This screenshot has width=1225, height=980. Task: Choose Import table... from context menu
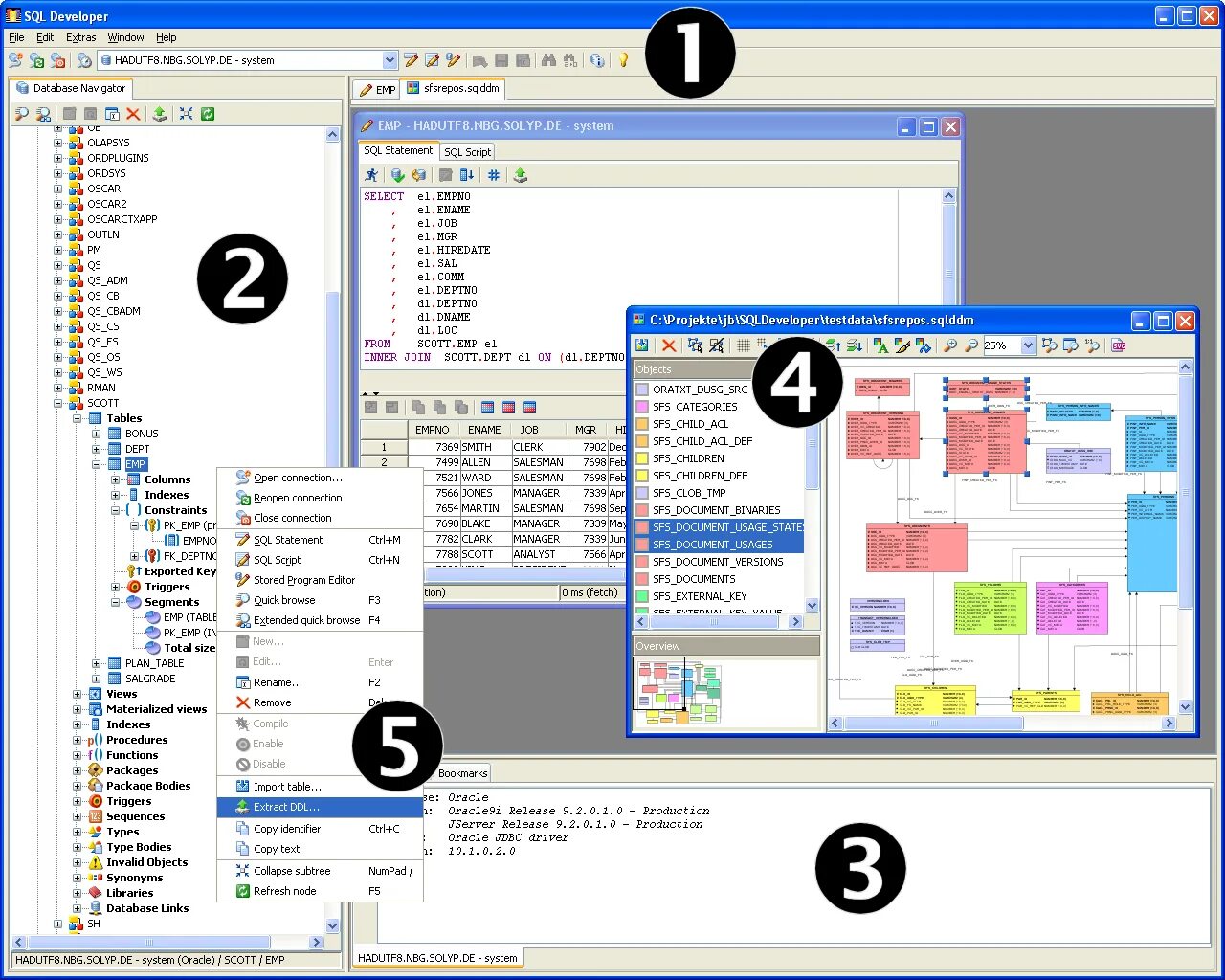pyautogui.click(x=321, y=787)
